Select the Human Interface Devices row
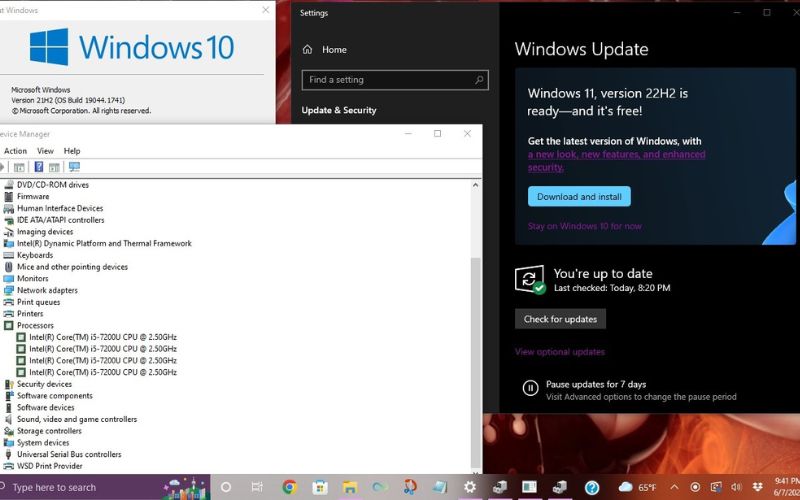Screen dimensions: 800x500 pos(60,208)
